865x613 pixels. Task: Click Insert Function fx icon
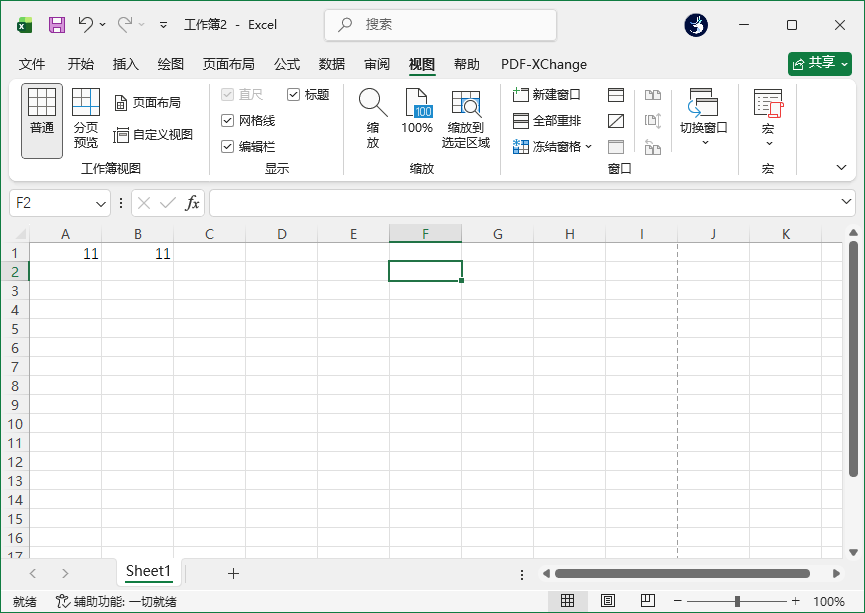(193, 203)
